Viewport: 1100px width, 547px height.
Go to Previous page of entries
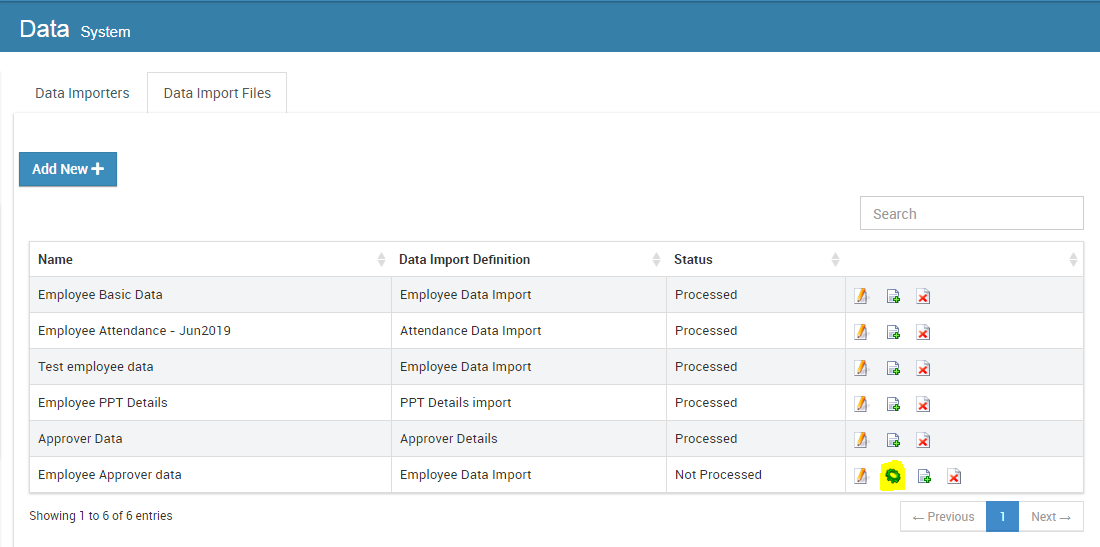(x=944, y=517)
